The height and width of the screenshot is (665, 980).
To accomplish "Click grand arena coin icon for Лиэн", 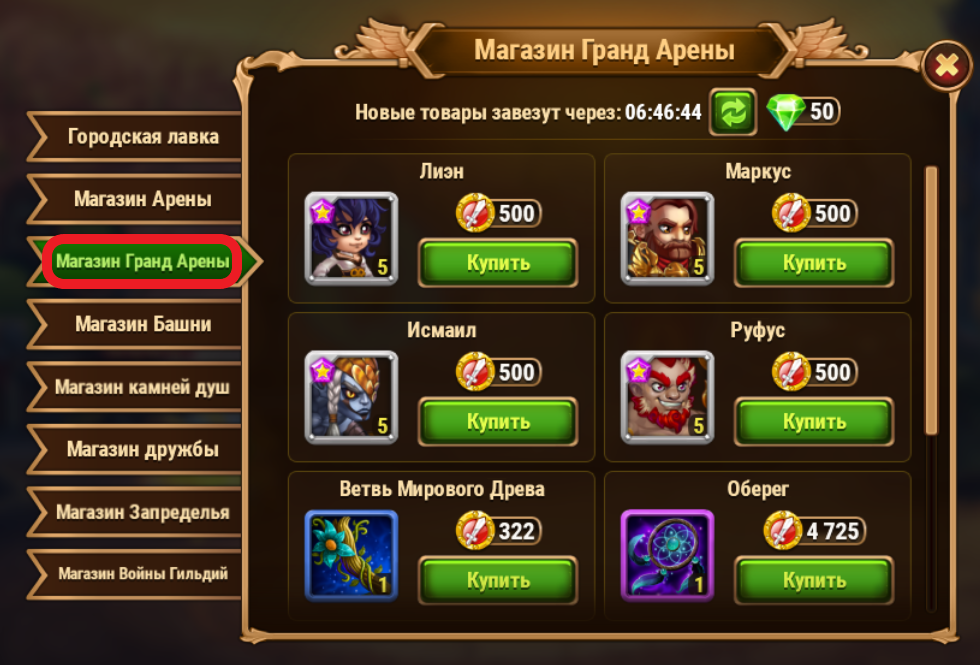I will (475, 213).
